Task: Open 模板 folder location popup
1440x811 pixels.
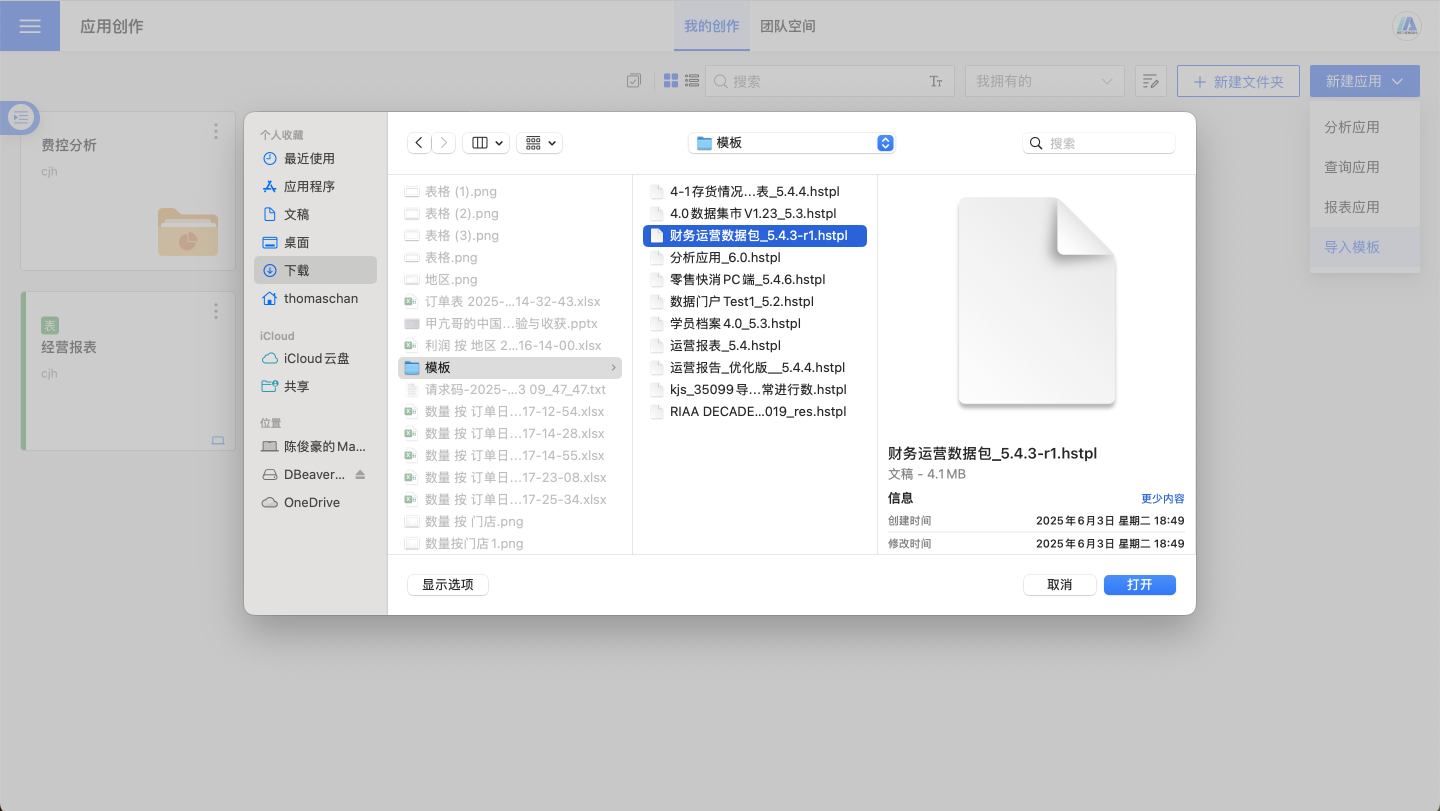Action: [791, 143]
